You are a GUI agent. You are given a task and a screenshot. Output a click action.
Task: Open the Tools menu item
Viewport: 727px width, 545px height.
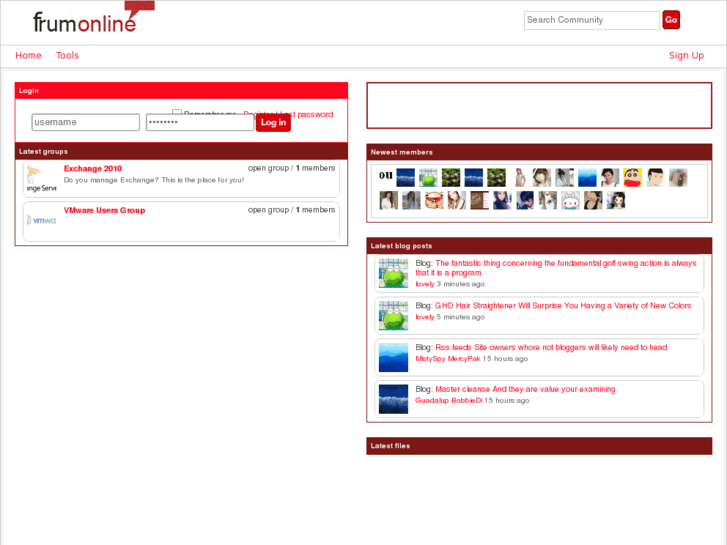click(x=68, y=56)
